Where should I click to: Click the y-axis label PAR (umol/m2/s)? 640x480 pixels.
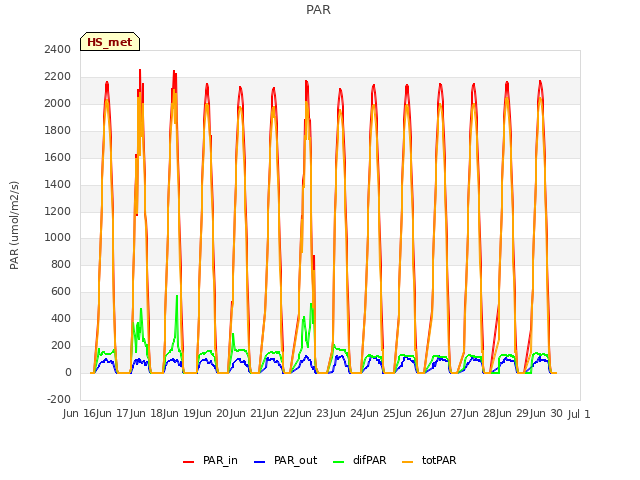(14, 225)
